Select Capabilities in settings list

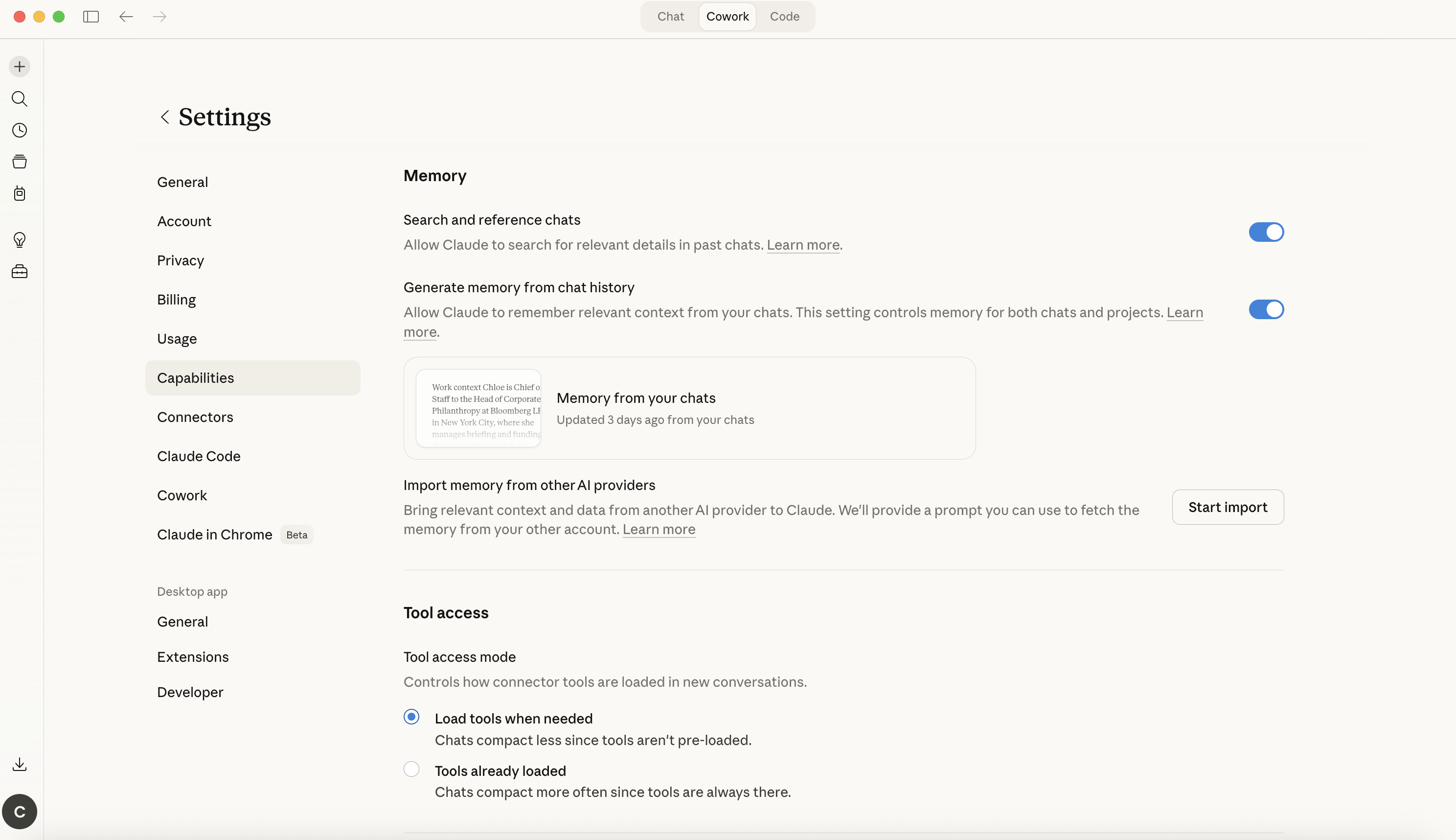point(253,378)
